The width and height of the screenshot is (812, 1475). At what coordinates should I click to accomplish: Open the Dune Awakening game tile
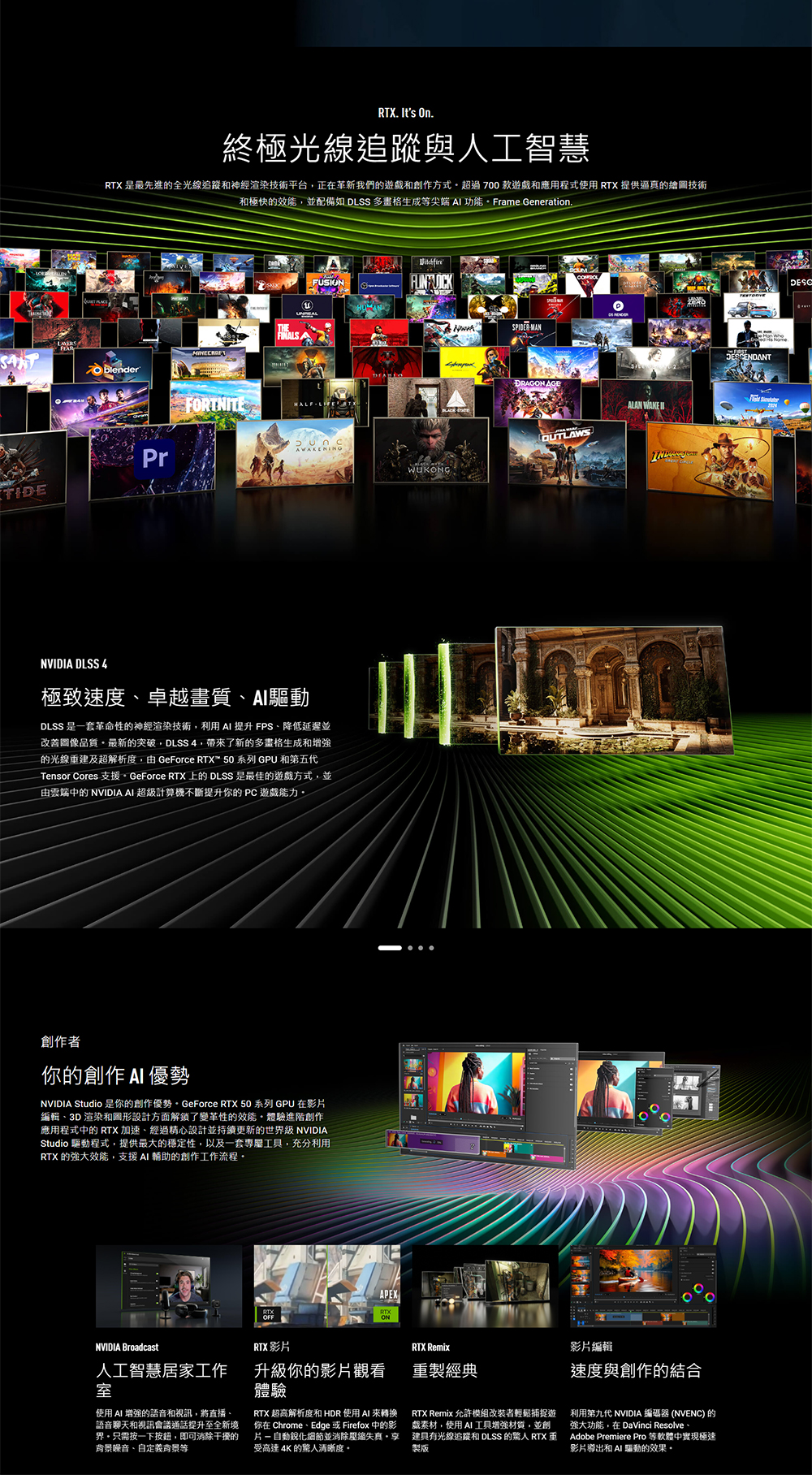point(295,453)
